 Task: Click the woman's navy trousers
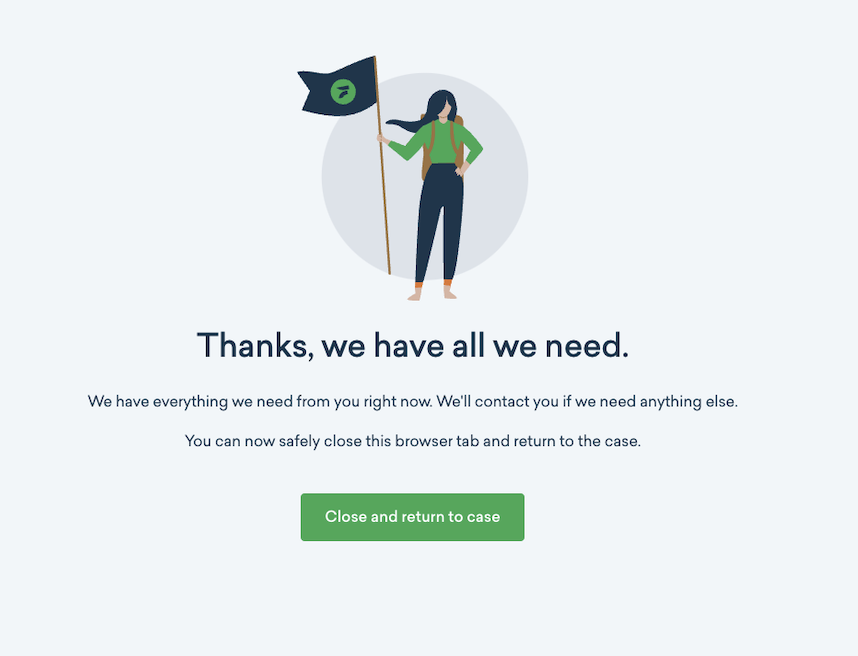click(x=439, y=223)
